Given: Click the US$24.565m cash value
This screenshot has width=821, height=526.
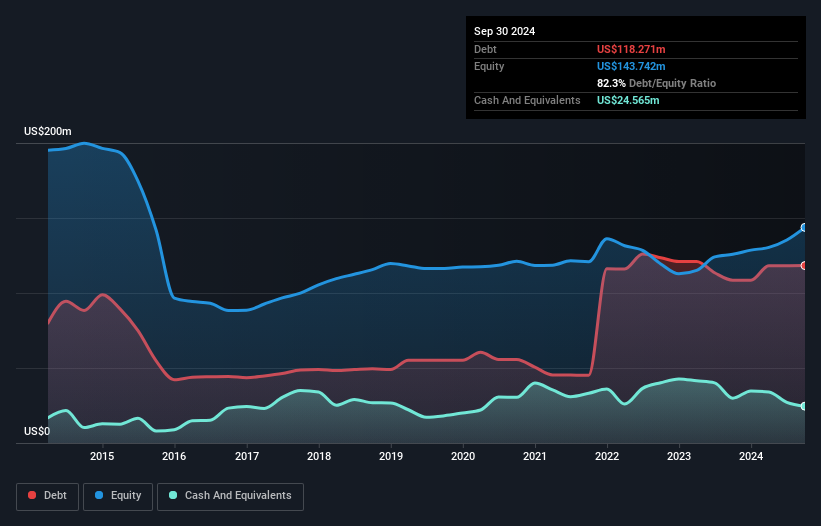Looking at the screenshot, I should [628, 100].
